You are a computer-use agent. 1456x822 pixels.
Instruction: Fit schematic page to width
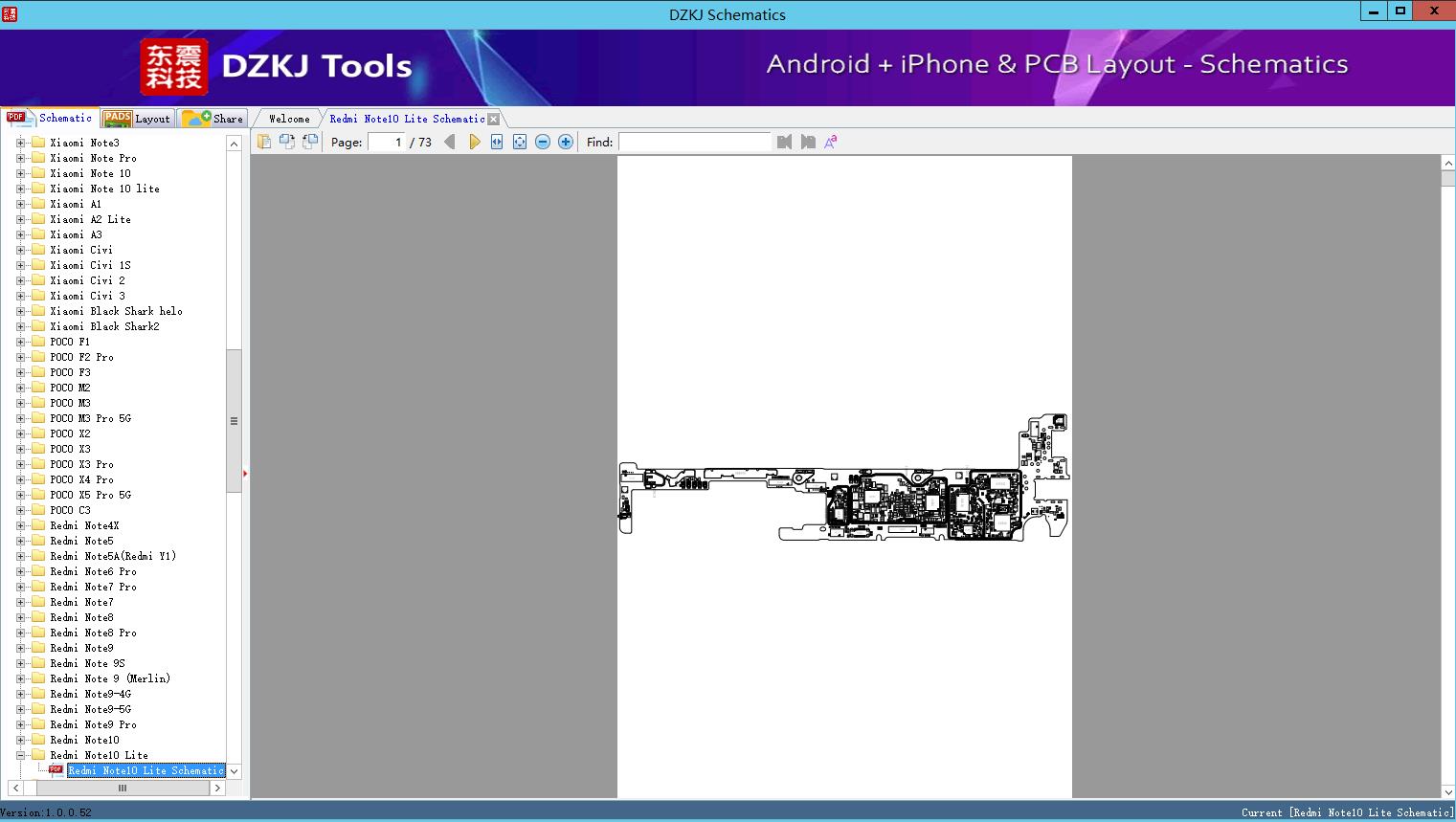pyautogui.click(x=497, y=142)
